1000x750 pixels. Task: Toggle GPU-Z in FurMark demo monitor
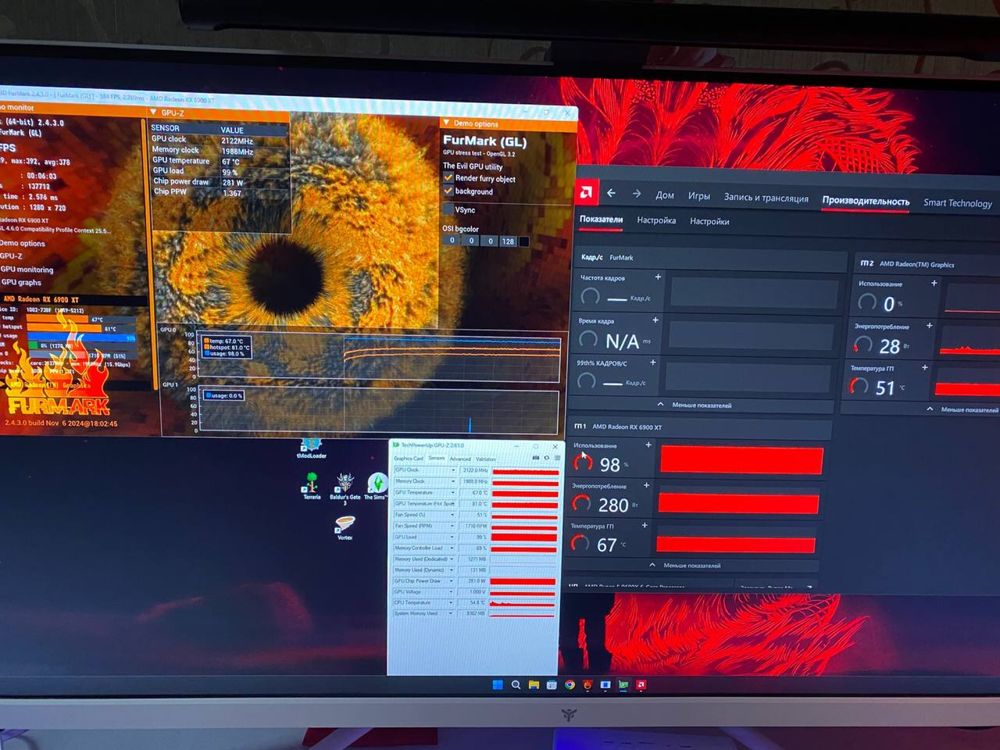click(11, 256)
